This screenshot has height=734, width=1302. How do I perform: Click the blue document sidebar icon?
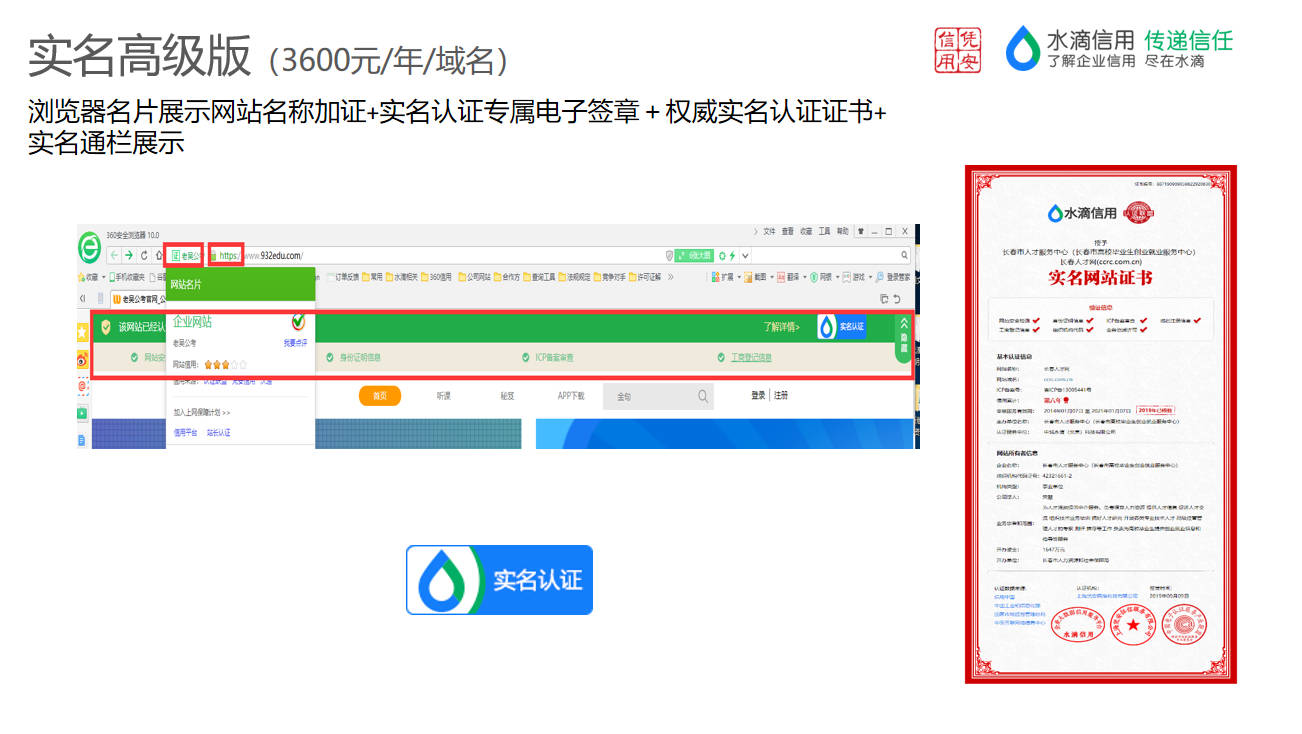click(82, 441)
